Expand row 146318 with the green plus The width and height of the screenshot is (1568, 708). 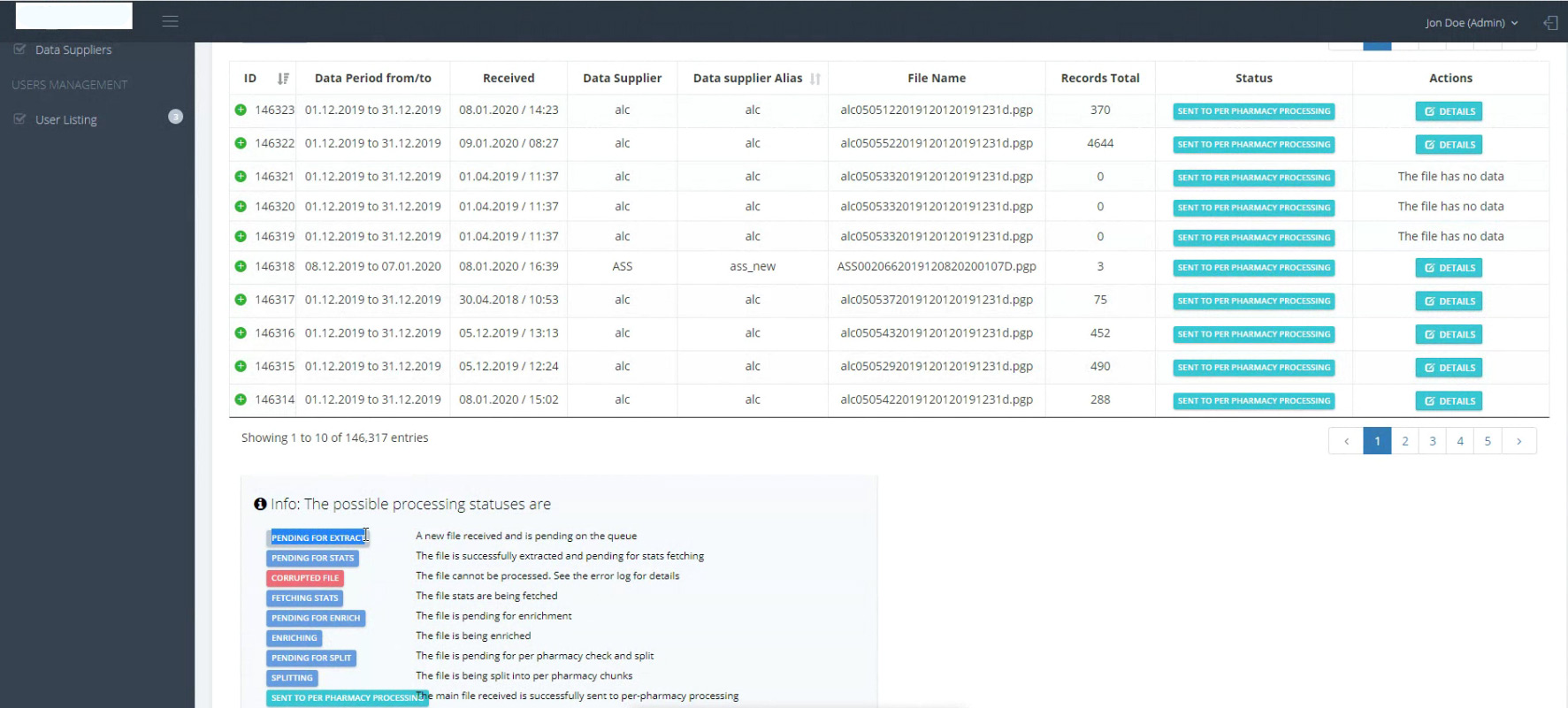pyautogui.click(x=241, y=266)
